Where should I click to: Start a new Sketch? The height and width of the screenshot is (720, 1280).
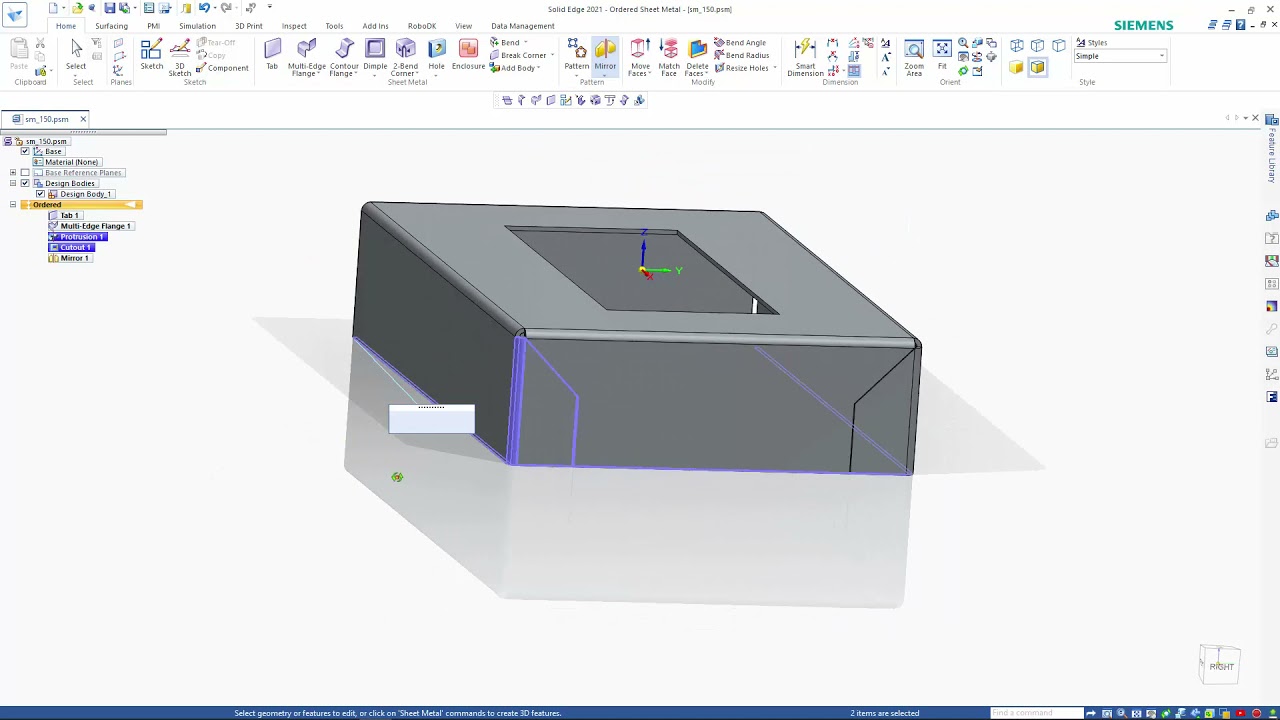[151, 55]
